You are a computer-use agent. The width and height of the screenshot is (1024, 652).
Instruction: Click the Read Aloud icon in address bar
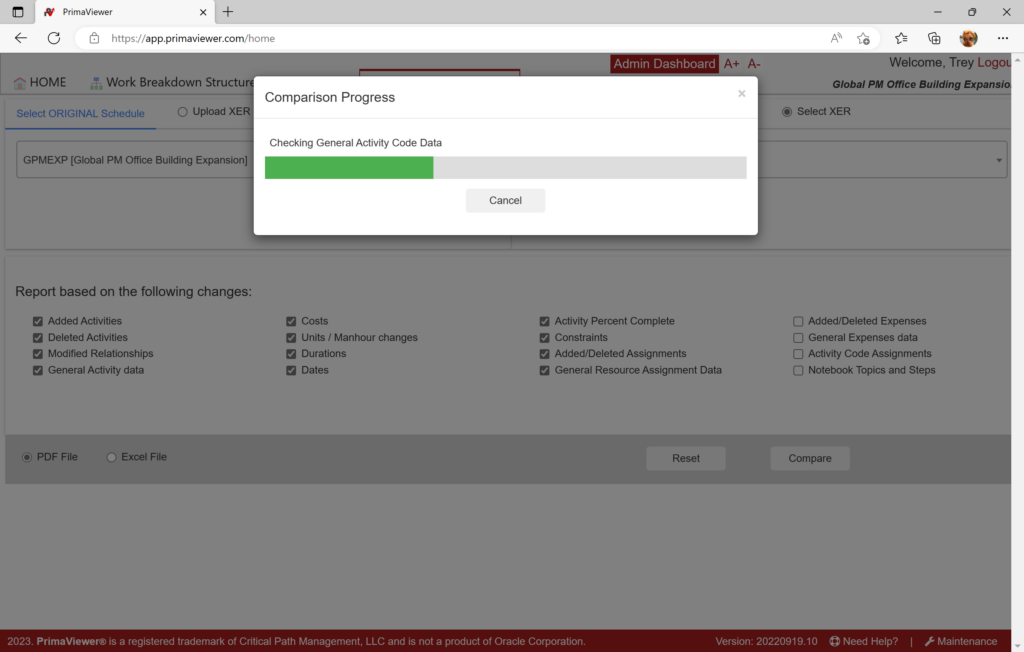tap(836, 38)
